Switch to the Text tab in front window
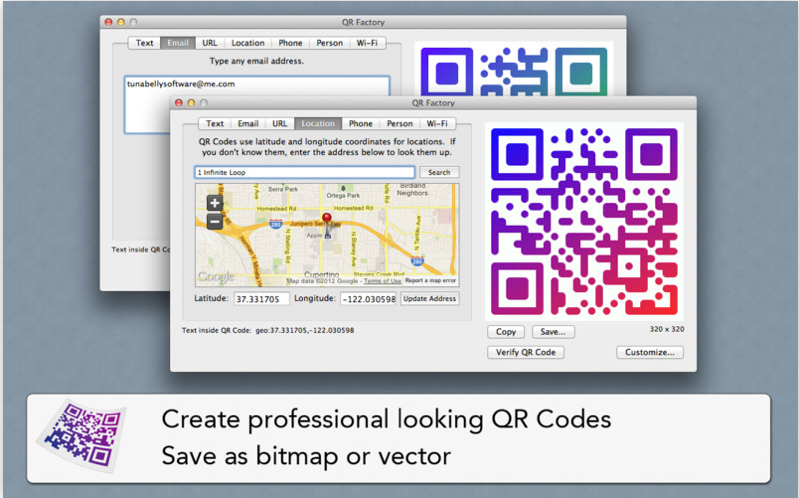Image resolution: width=799 pixels, height=498 pixels. click(215, 123)
